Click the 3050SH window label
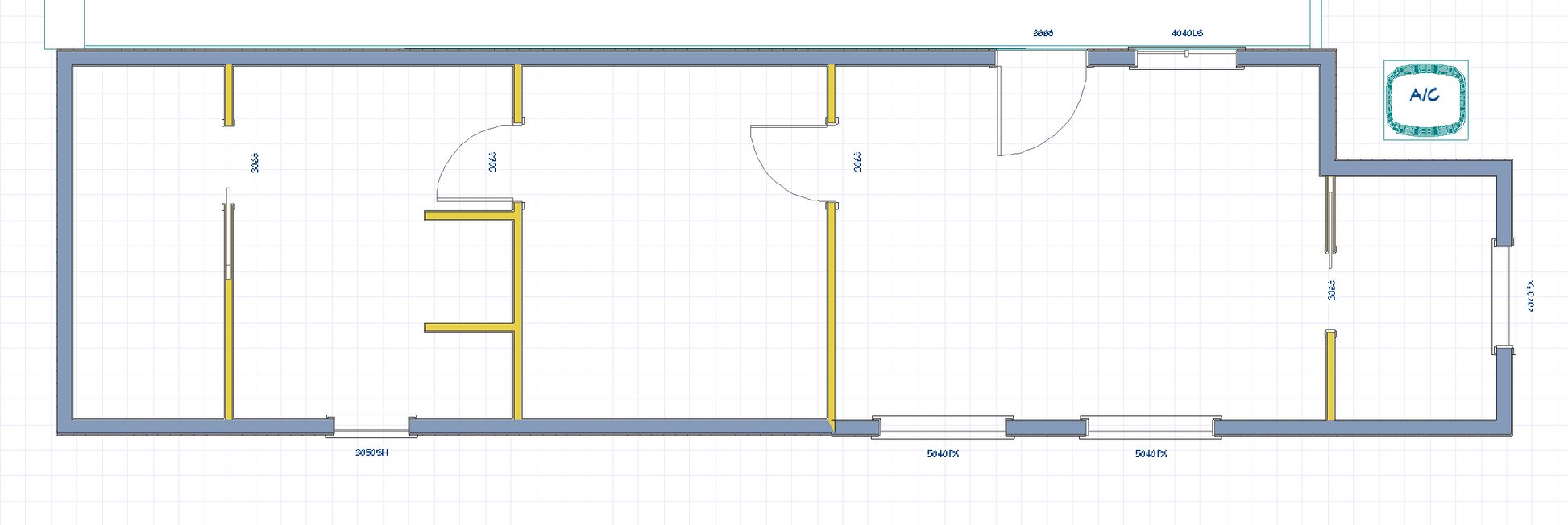The image size is (1568, 525). pos(371,453)
